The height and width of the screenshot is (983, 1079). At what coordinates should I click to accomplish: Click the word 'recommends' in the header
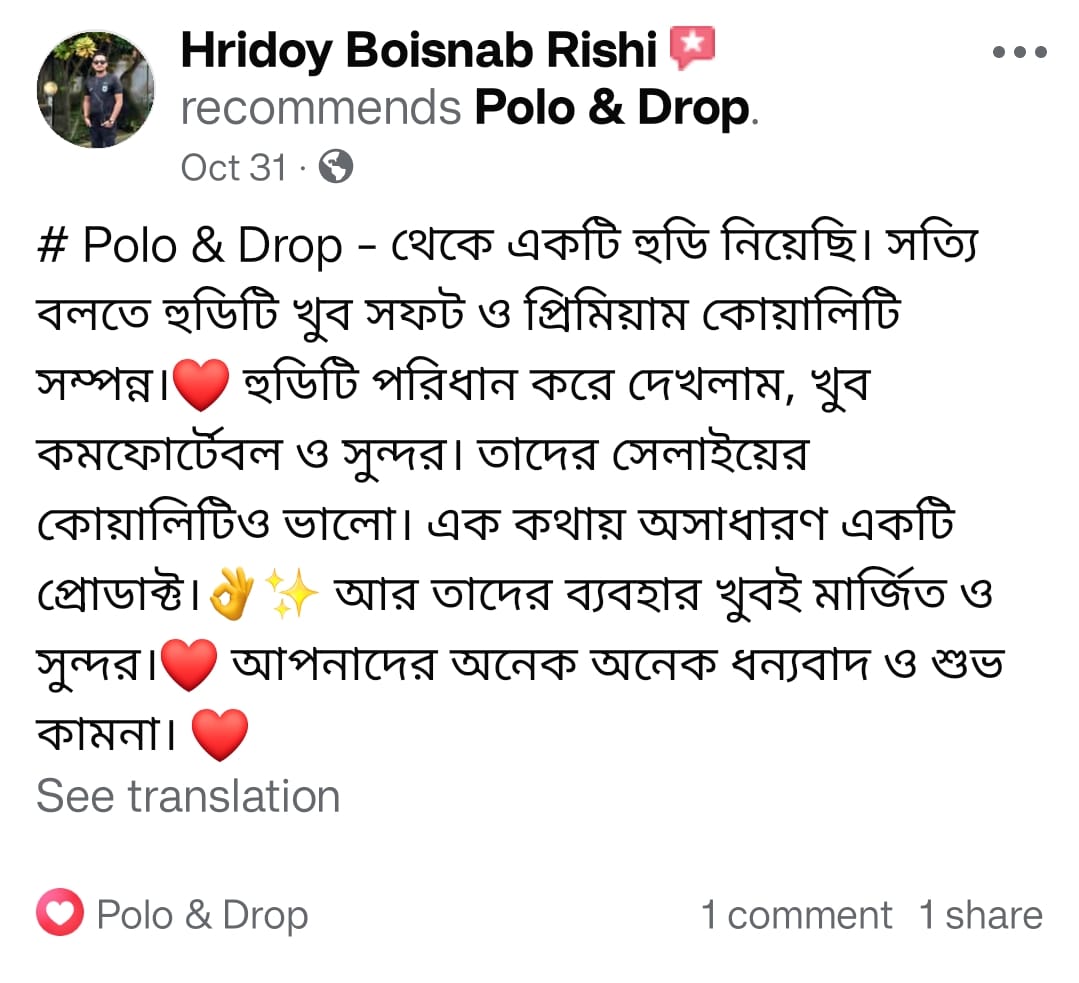(x=320, y=108)
